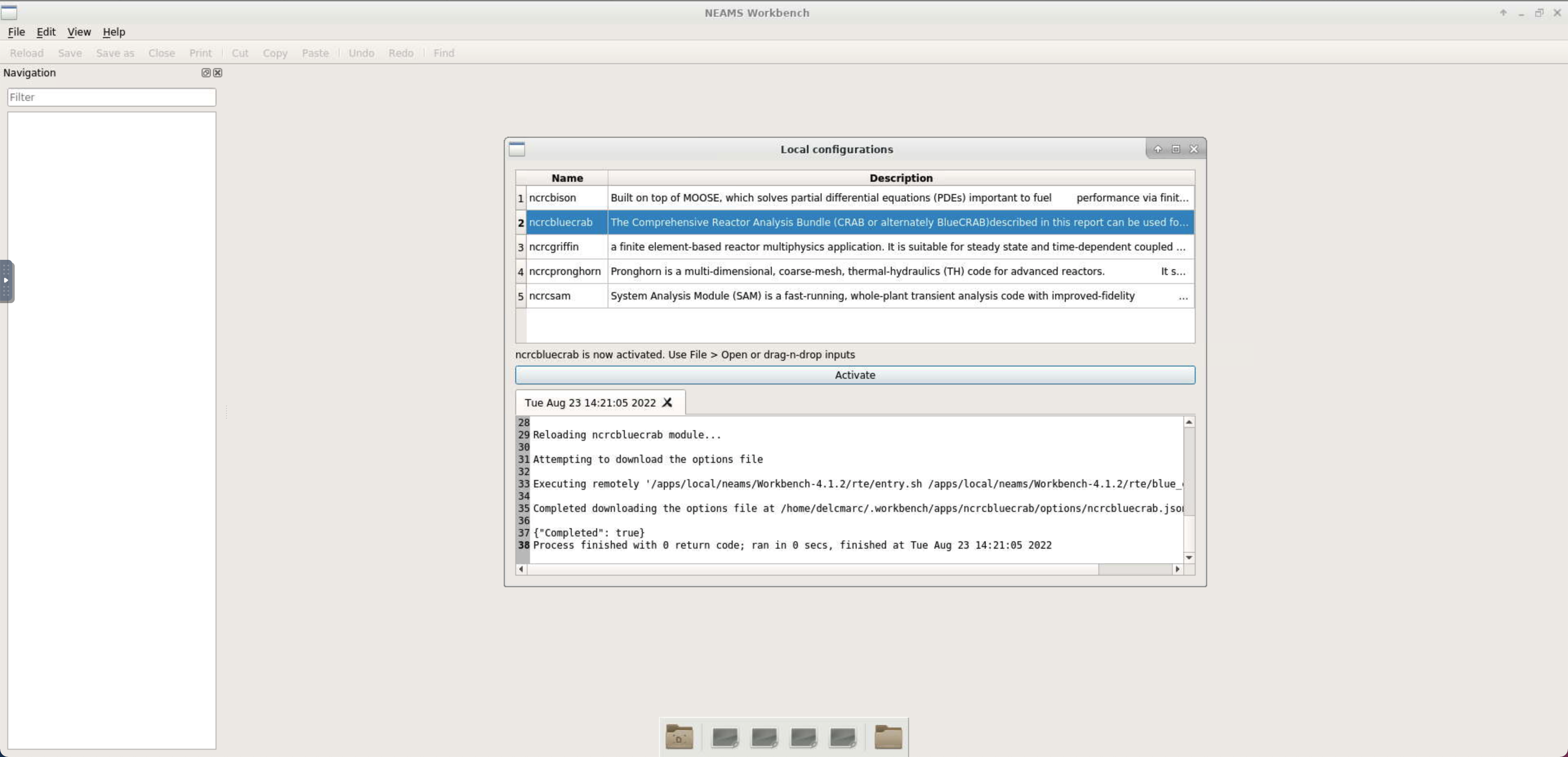Click log line 'Attempting to download the options file'
The image size is (1568, 757).
click(648, 459)
